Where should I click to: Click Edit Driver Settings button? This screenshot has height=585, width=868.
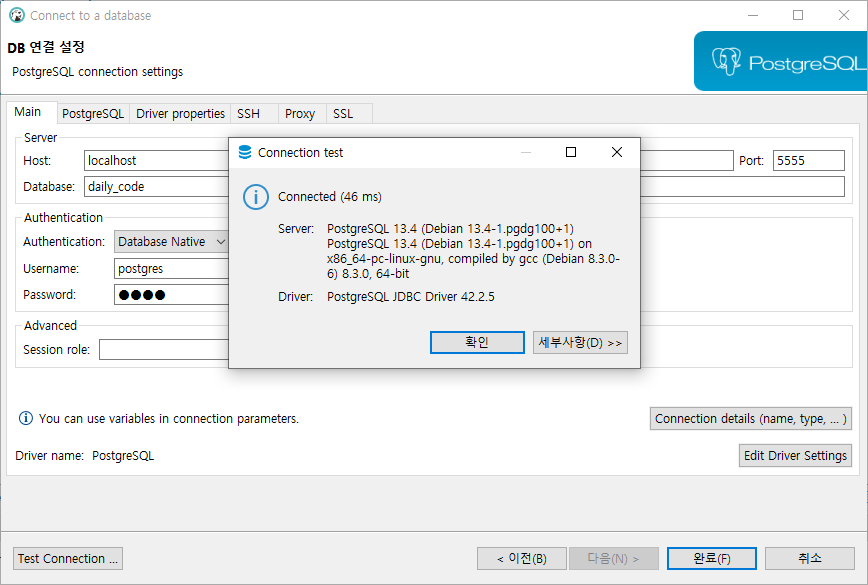tap(795, 455)
